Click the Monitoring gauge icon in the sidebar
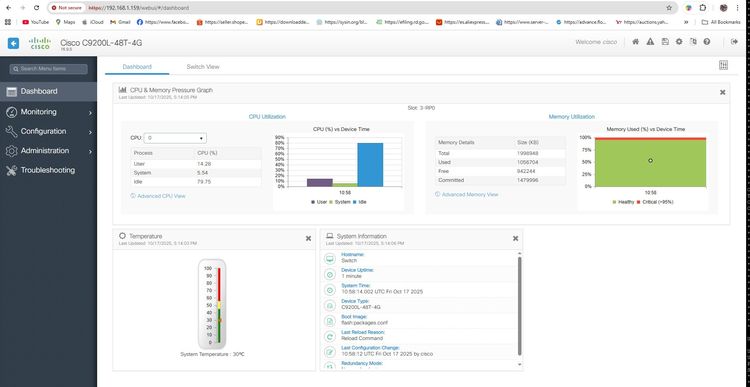This screenshot has width=750, height=387. pos(11,112)
